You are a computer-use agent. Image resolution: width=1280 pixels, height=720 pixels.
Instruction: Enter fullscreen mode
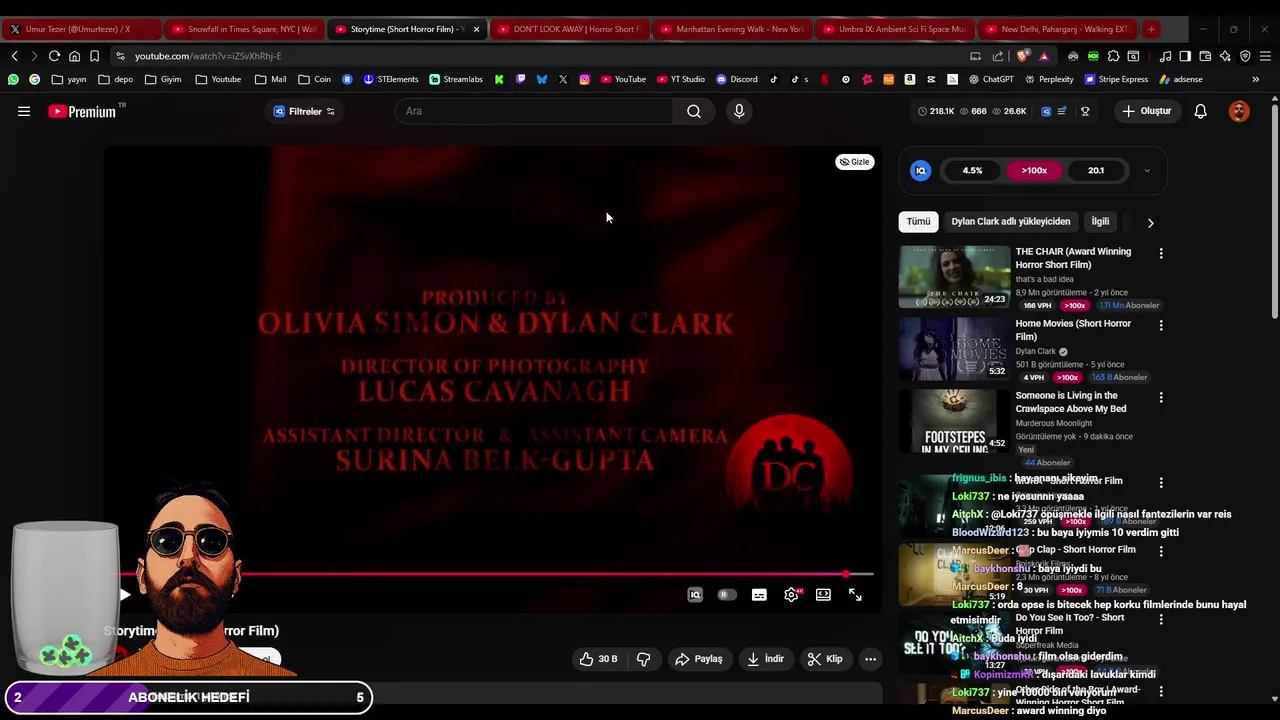(855, 595)
